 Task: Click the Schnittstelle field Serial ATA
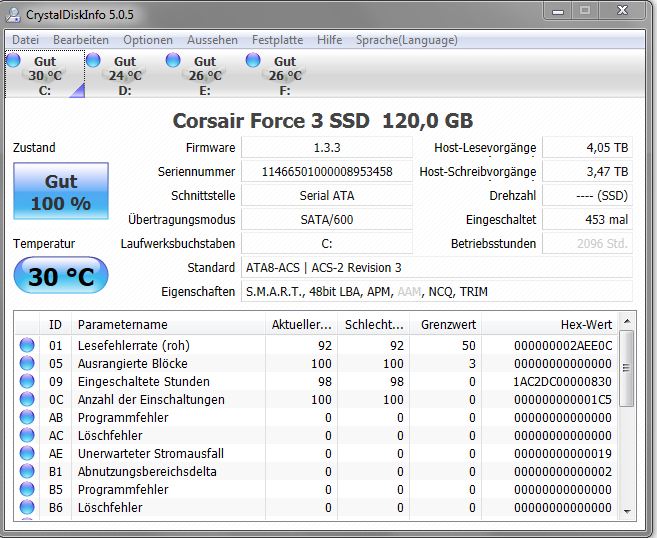pyautogui.click(x=327, y=195)
